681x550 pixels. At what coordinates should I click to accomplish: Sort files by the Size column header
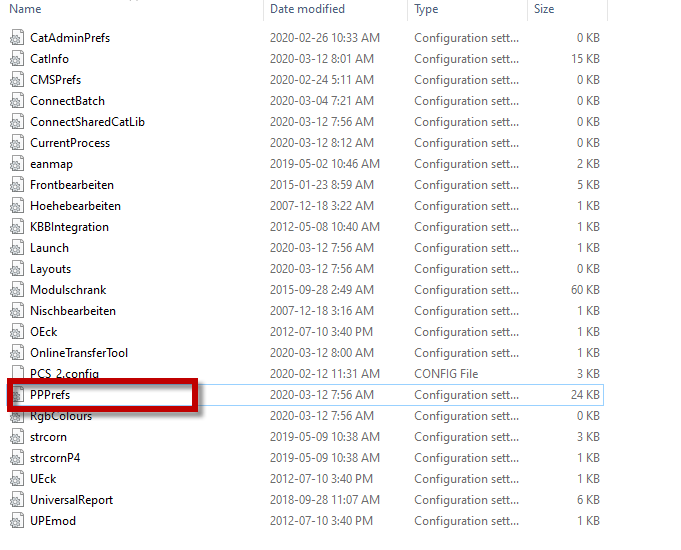[x=544, y=9]
